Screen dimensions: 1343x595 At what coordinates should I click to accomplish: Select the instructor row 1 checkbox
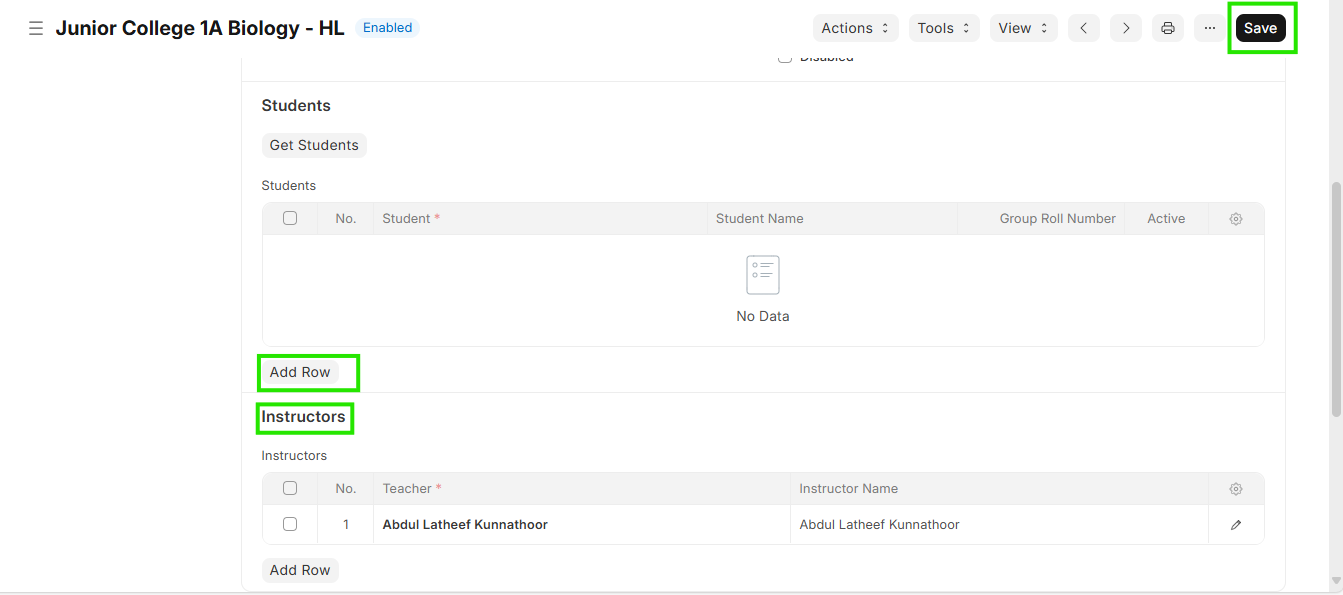pos(290,524)
